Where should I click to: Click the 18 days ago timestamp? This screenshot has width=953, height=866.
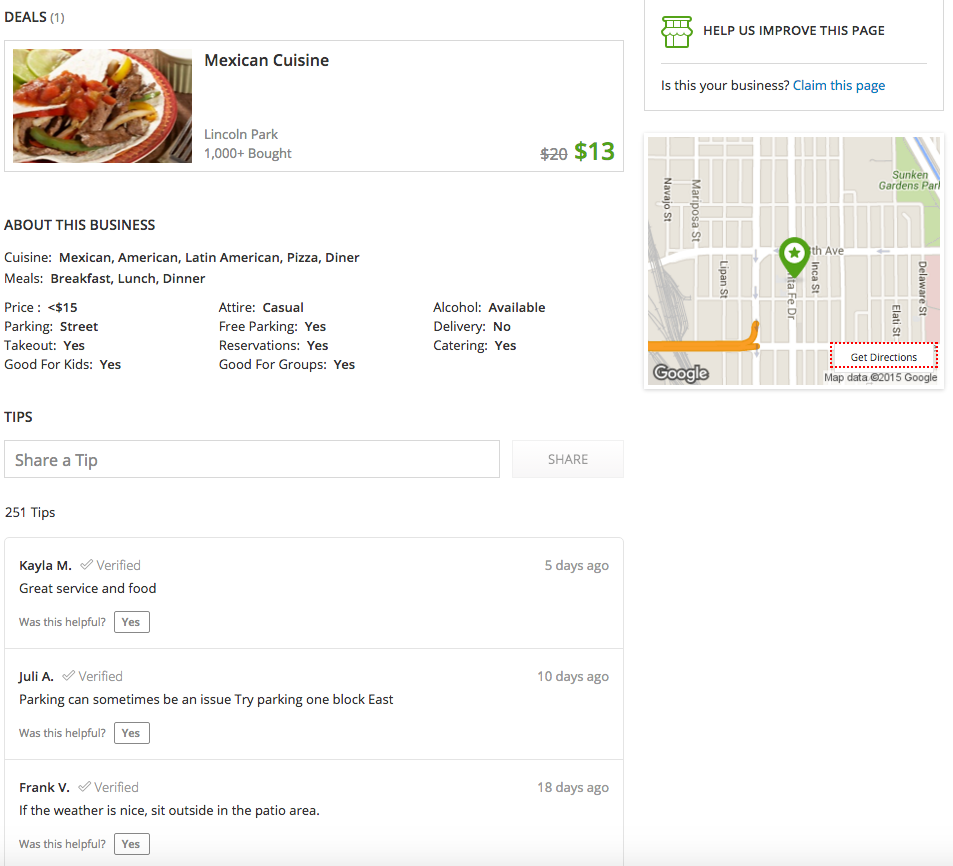pos(573,787)
